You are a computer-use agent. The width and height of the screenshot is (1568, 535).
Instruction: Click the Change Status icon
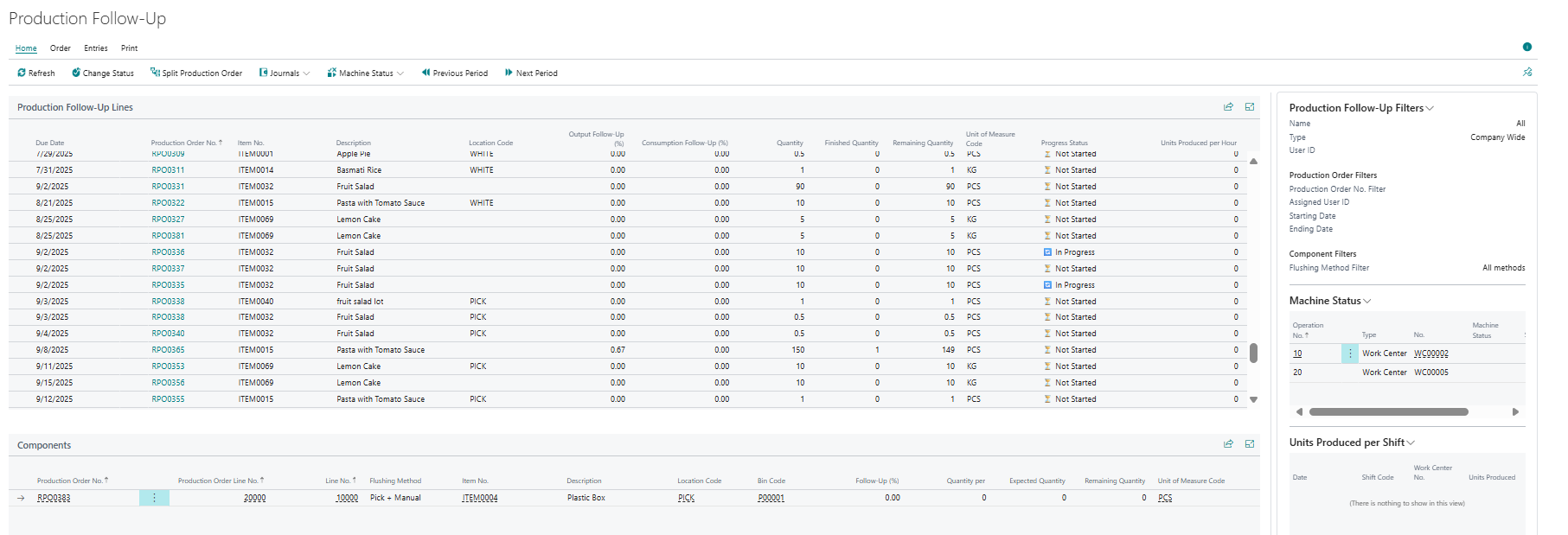pos(76,73)
